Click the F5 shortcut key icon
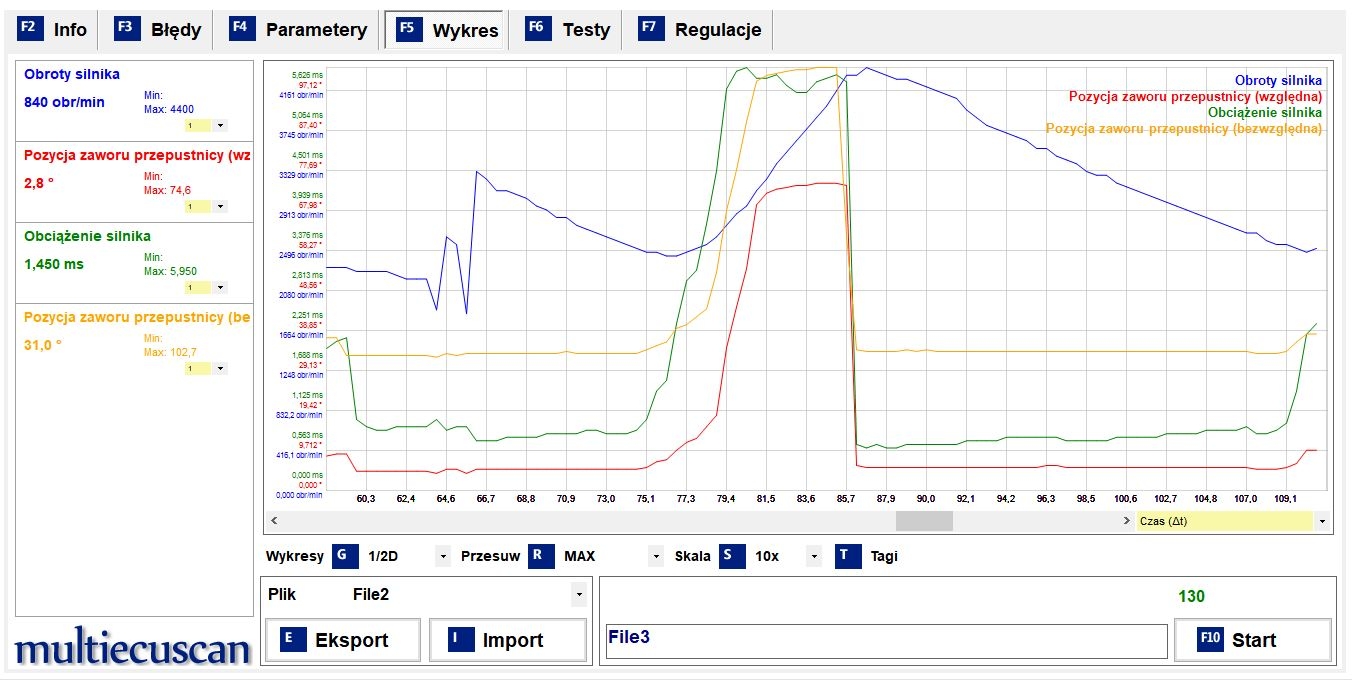 [x=408, y=28]
